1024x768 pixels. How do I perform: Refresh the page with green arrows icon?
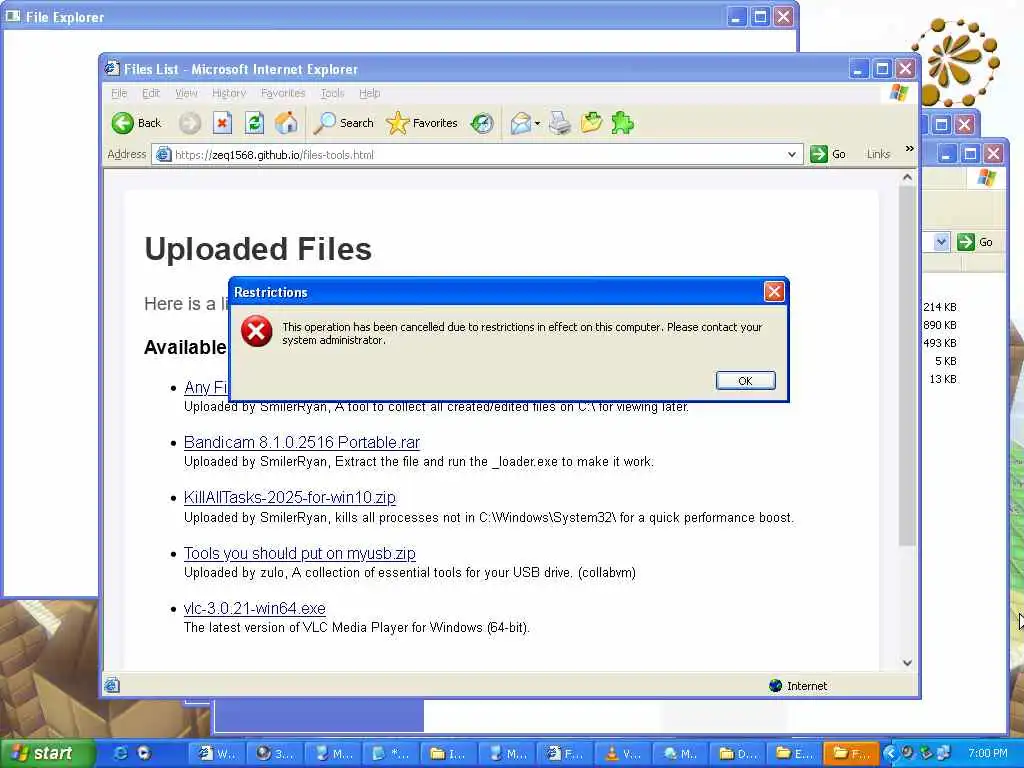(x=254, y=123)
